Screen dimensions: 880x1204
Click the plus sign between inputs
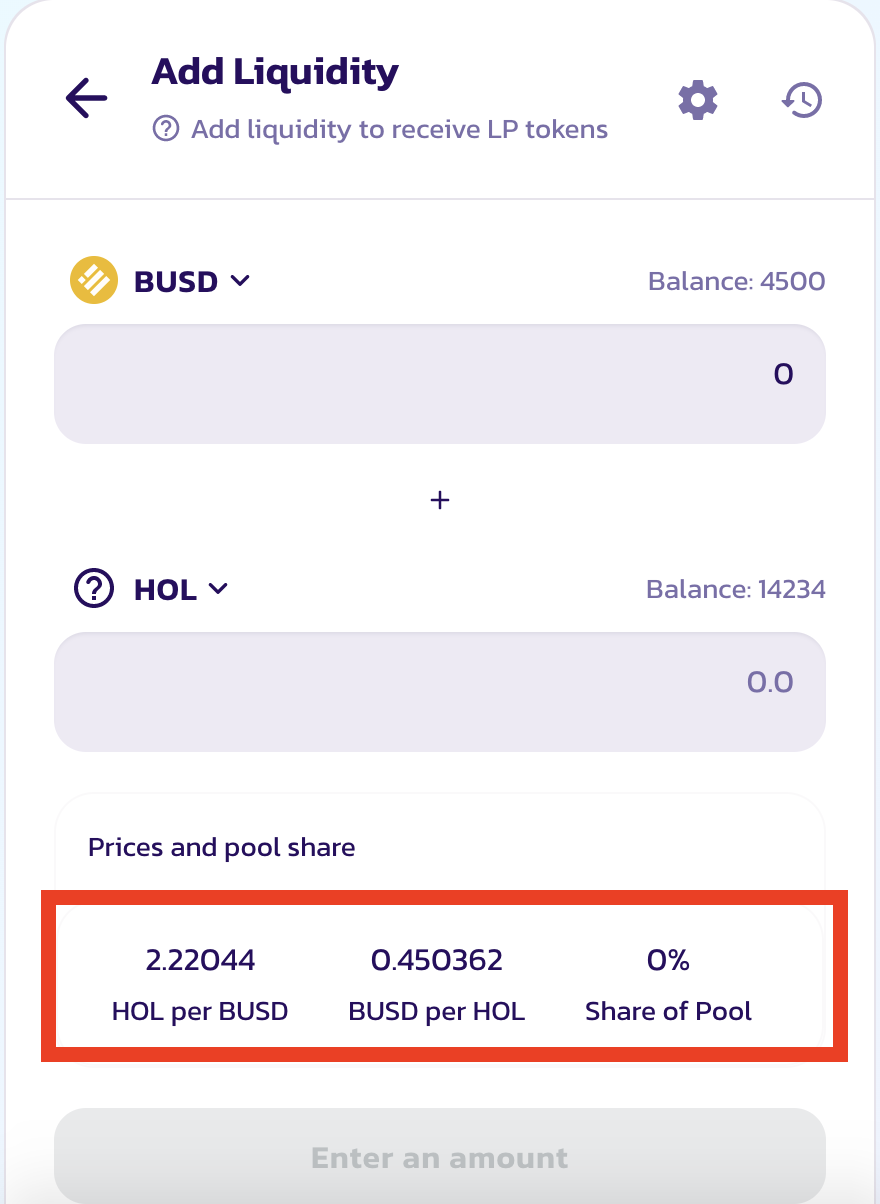click(x=439, y=500)
